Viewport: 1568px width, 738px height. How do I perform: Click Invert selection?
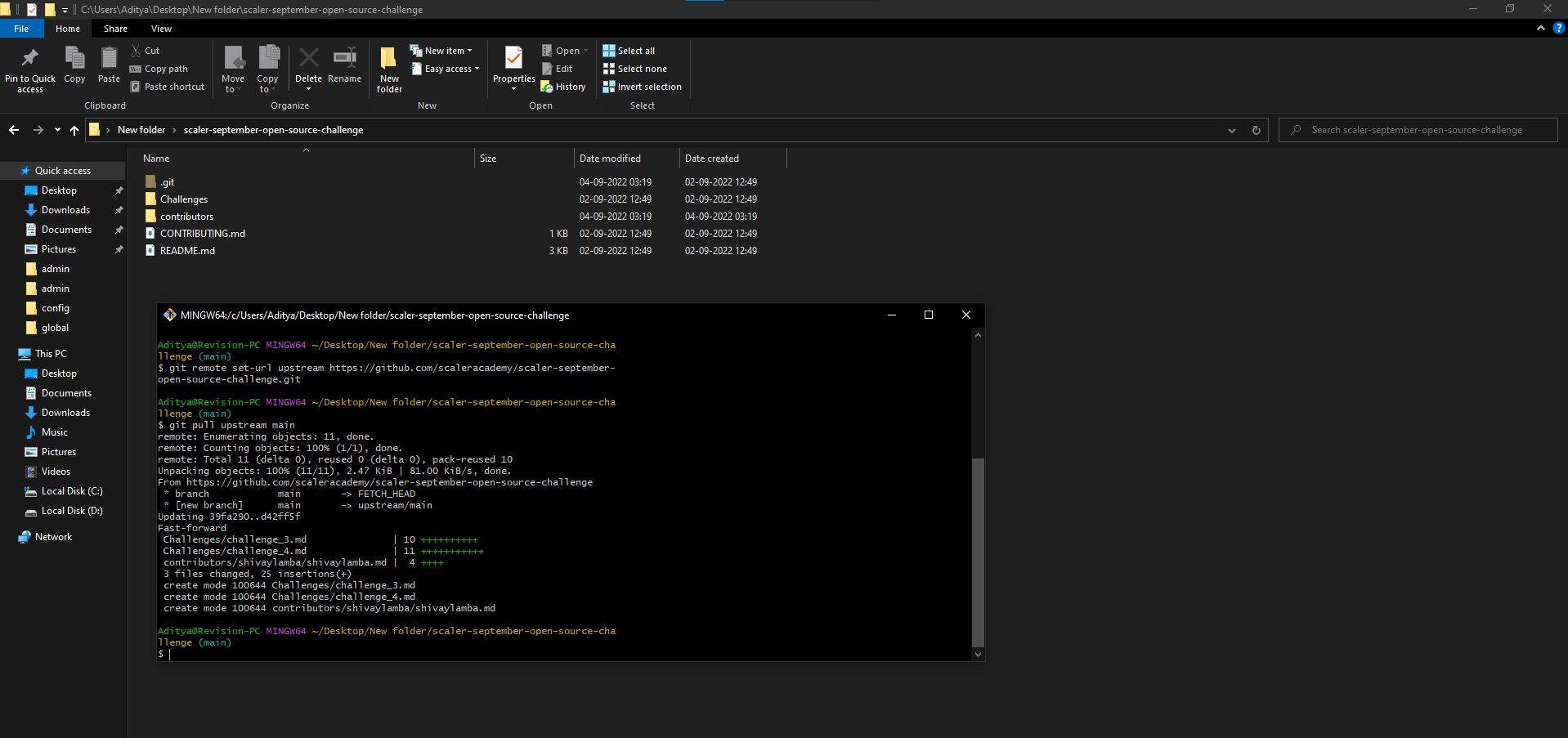642,87
